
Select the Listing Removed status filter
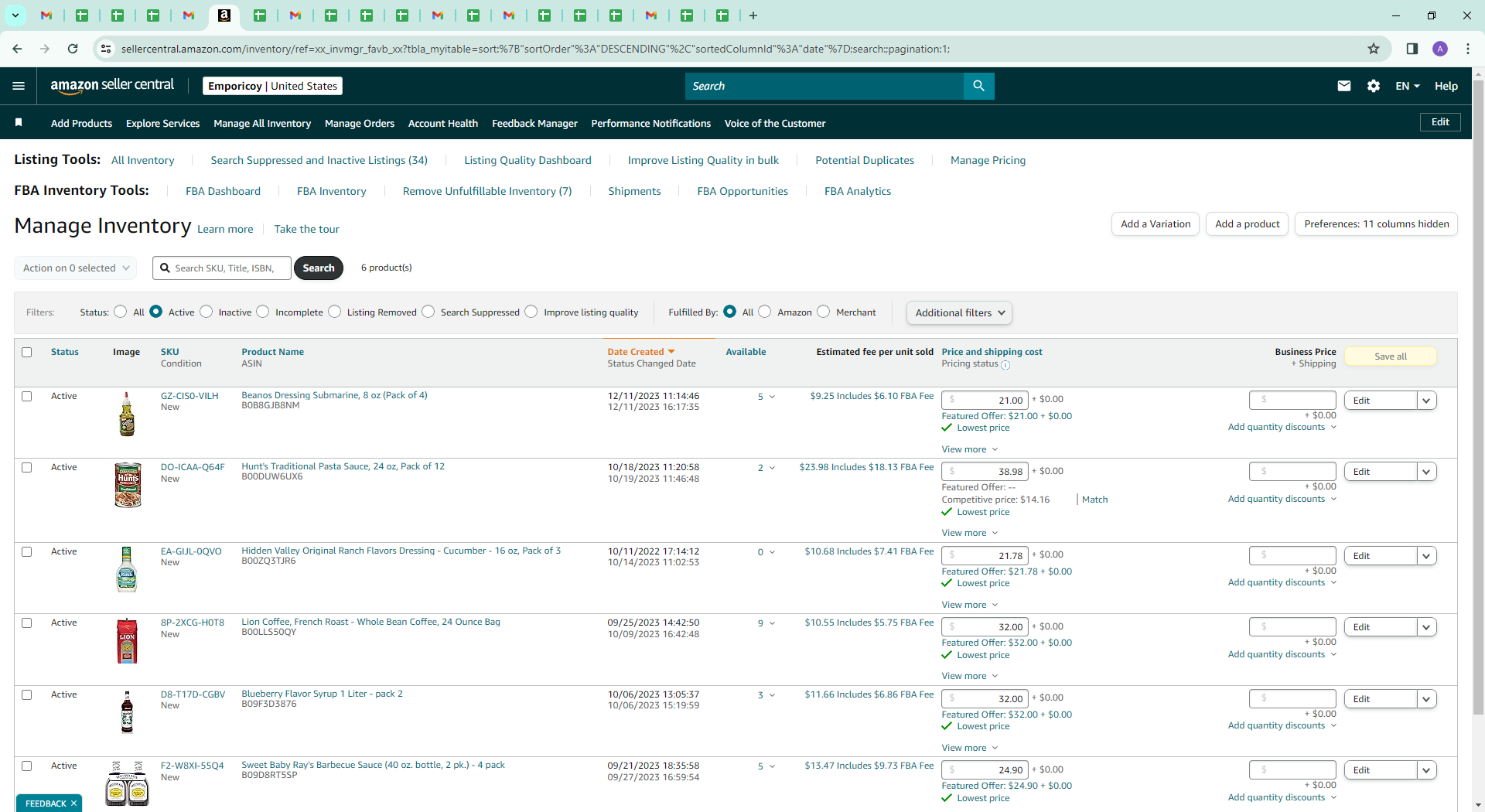click(x=334, y=312)
